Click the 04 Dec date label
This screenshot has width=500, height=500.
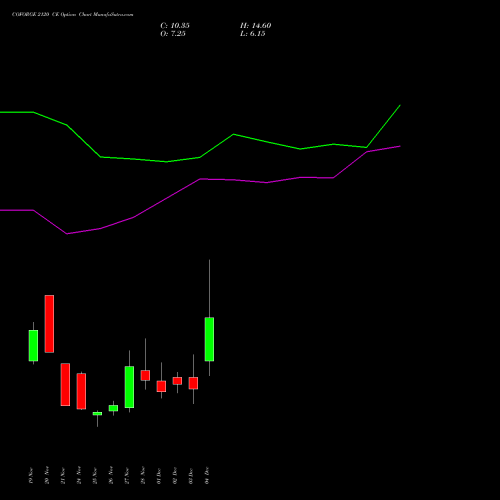pos(207,476)
